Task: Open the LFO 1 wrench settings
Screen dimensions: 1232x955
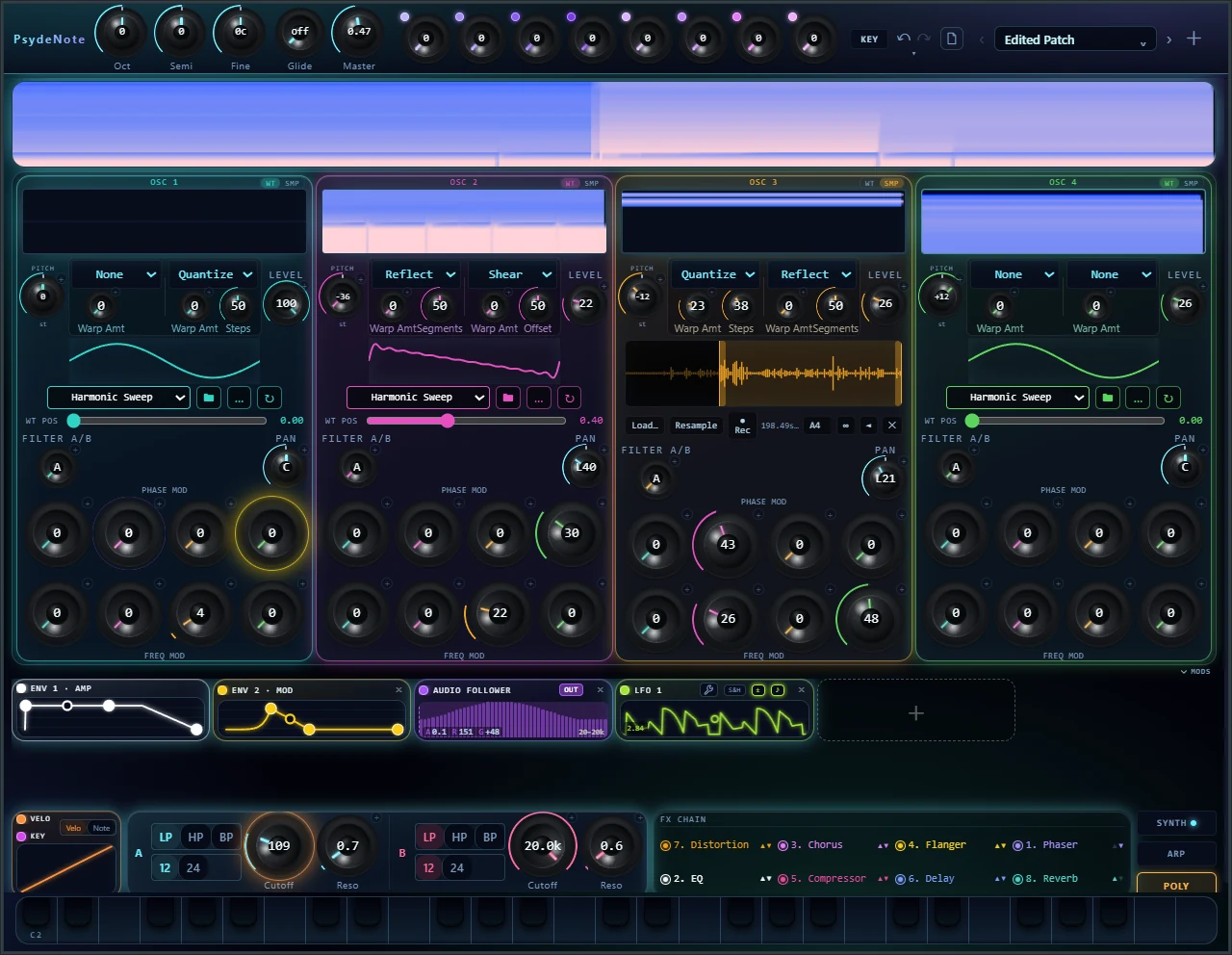Action: [x=708, y=690]
